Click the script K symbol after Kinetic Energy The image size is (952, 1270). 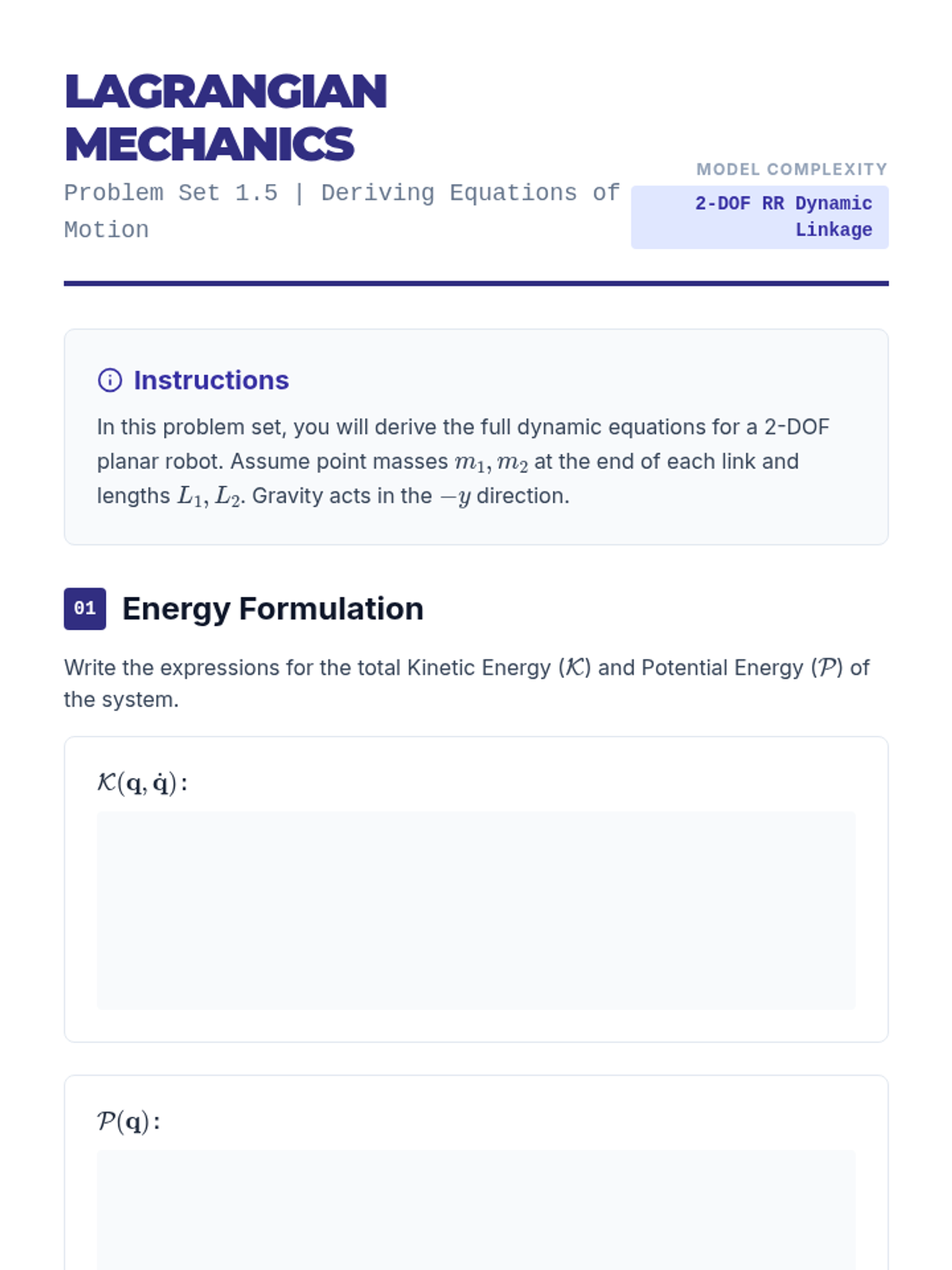coord(574,668)
